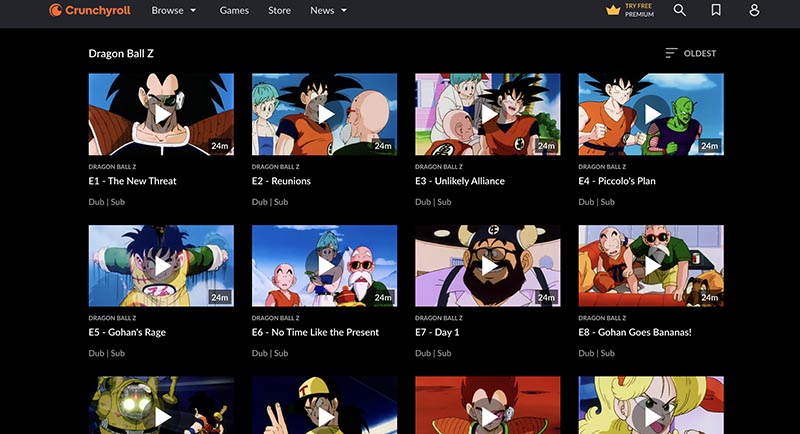Play episode E4 Piccolo's Plan
Screen dimensions: 800x434
click(651, 114)
